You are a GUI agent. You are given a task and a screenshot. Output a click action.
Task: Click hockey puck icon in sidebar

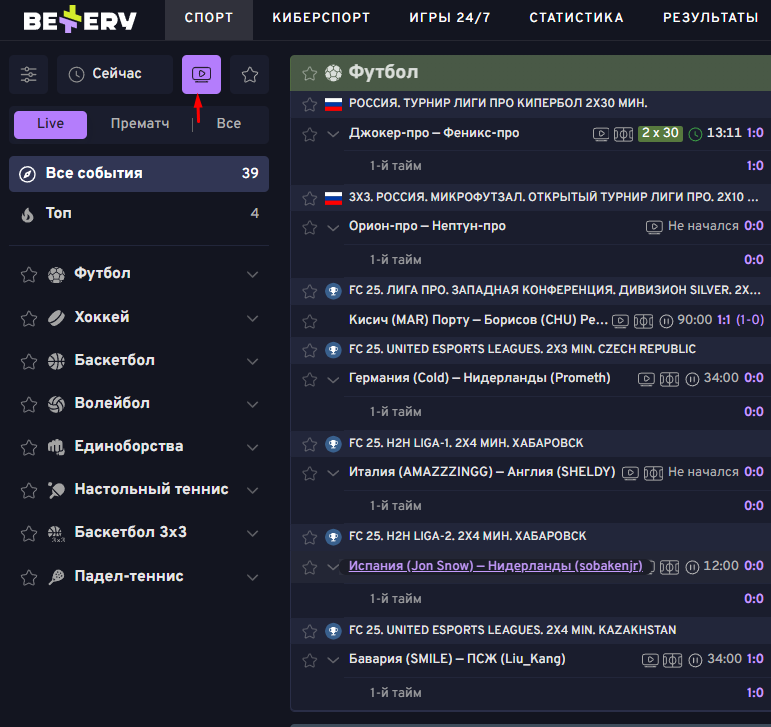pyautogui.click(x=56, y=318)
